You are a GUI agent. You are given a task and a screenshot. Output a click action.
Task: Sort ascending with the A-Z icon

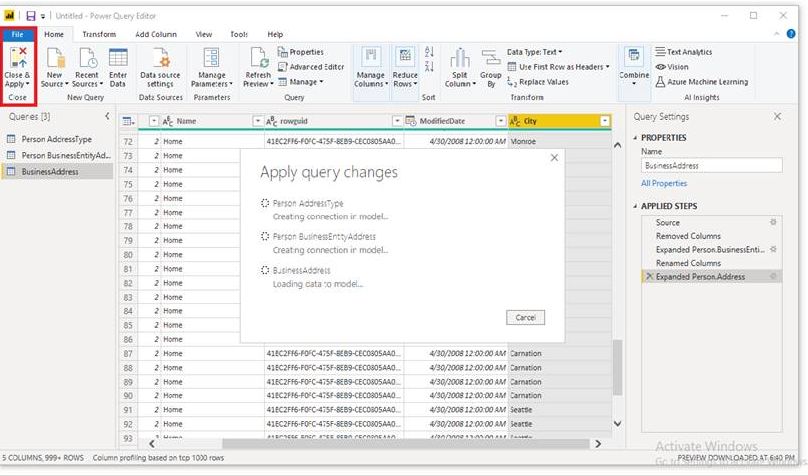click(x=429, y=52)
